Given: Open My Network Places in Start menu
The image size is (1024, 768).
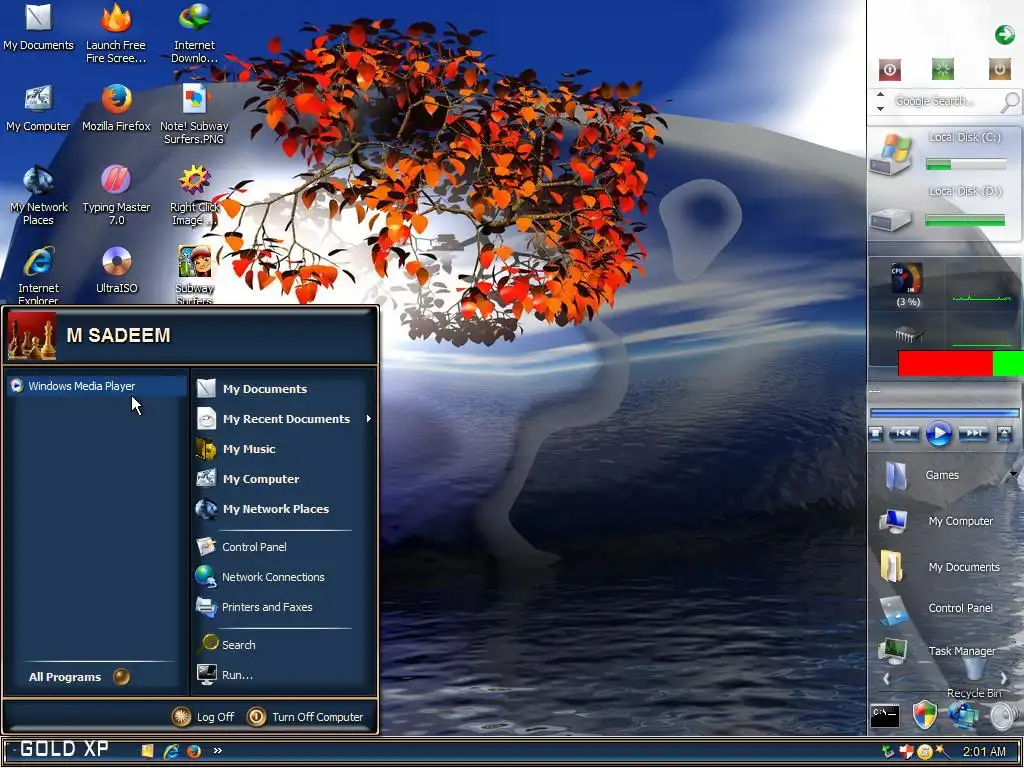Looking at the screenshot, I should click(x=285, y=509).
